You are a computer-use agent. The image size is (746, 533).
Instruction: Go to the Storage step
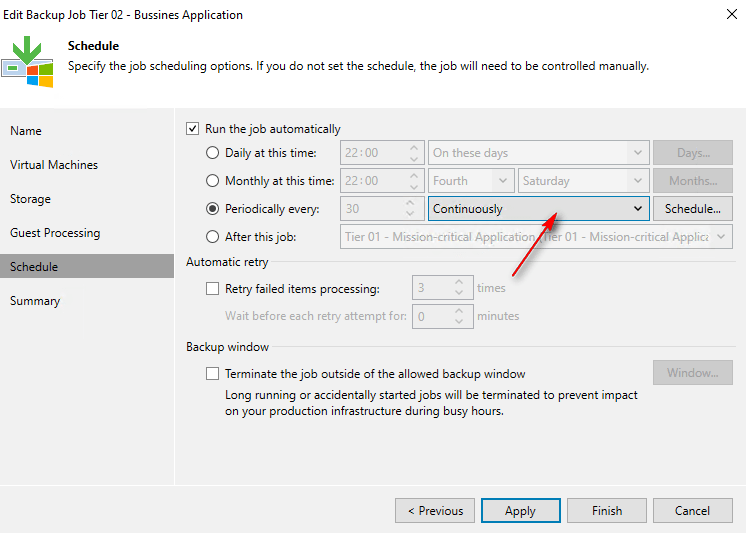(30, 199)
